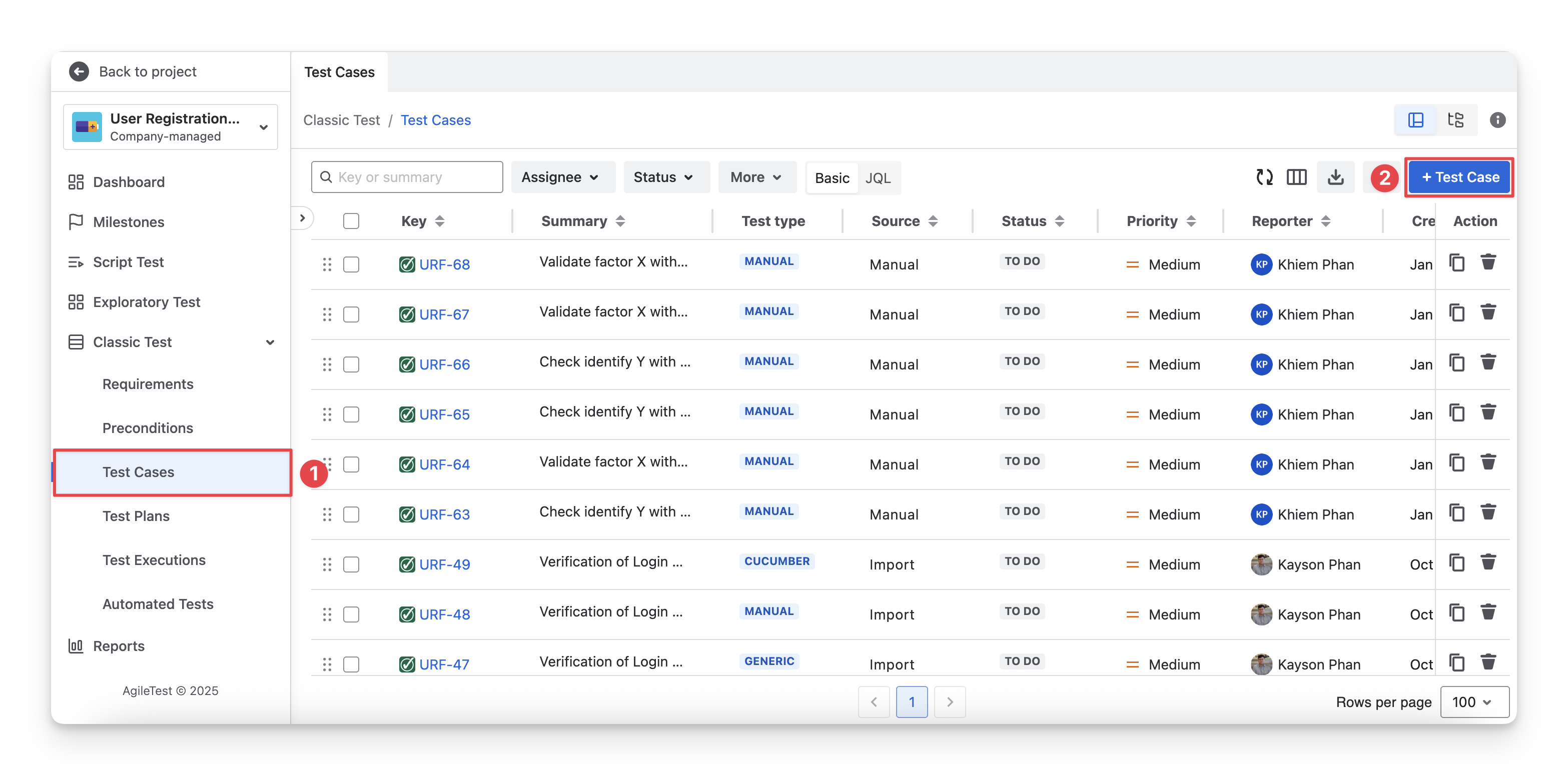The image size is (1568, 775).
Task: Clone test case URF-68 with copy icon
Action: pyautogui.click(x=1456, y=263)
